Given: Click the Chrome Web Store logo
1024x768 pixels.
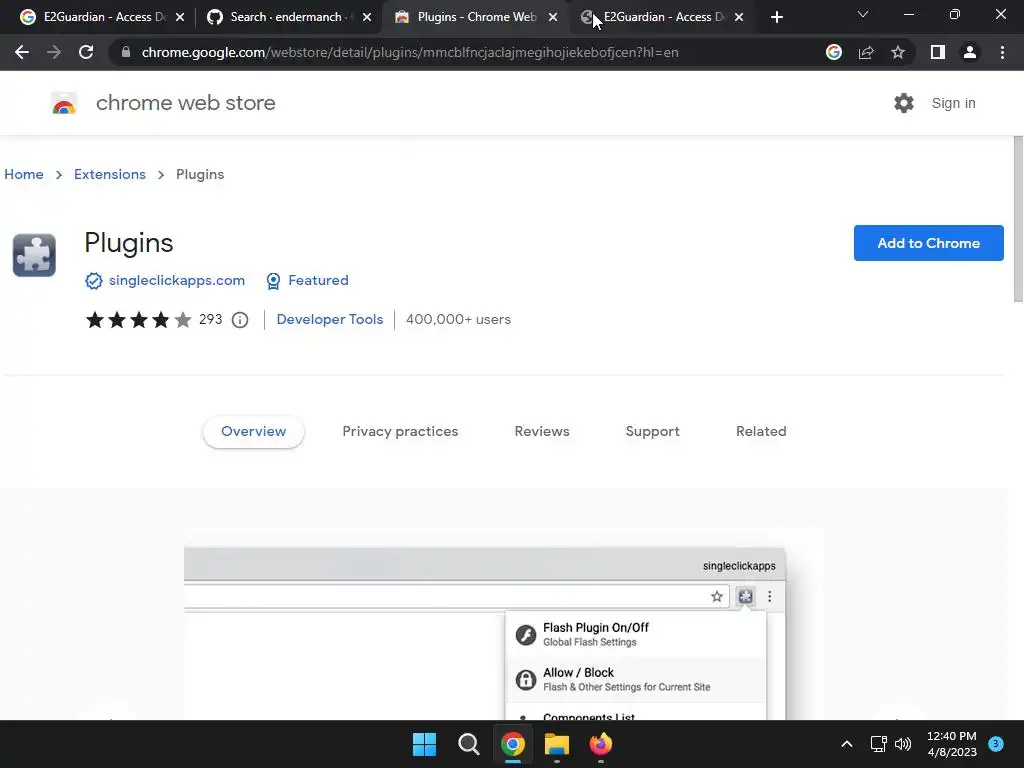Looking at the screenshot, I should (64, 103).
